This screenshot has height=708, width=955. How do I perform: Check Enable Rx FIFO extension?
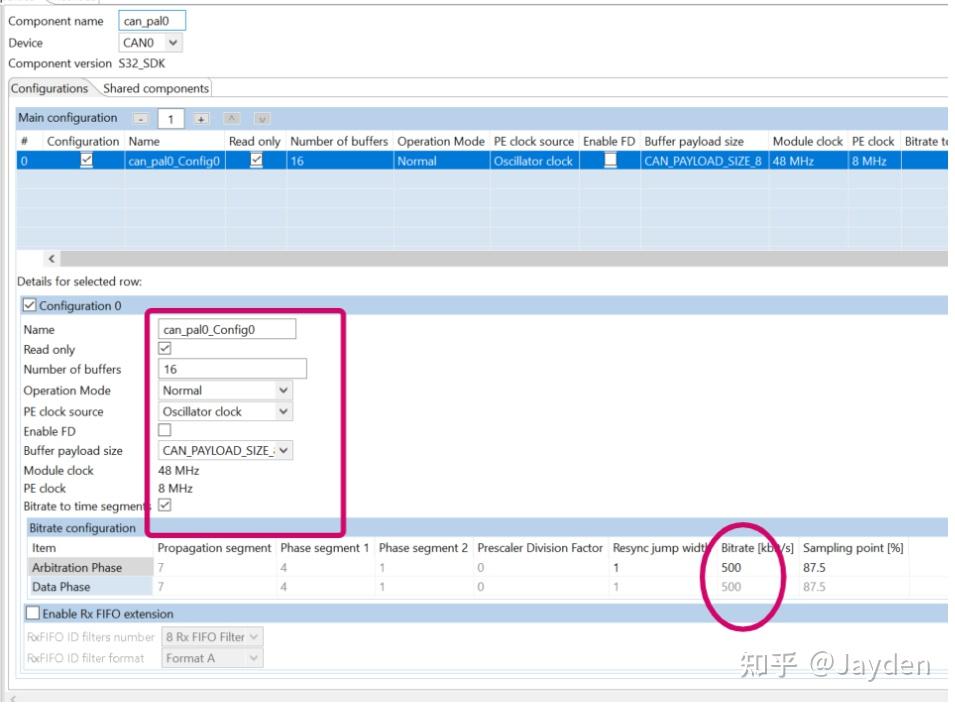tap(33, 613)
